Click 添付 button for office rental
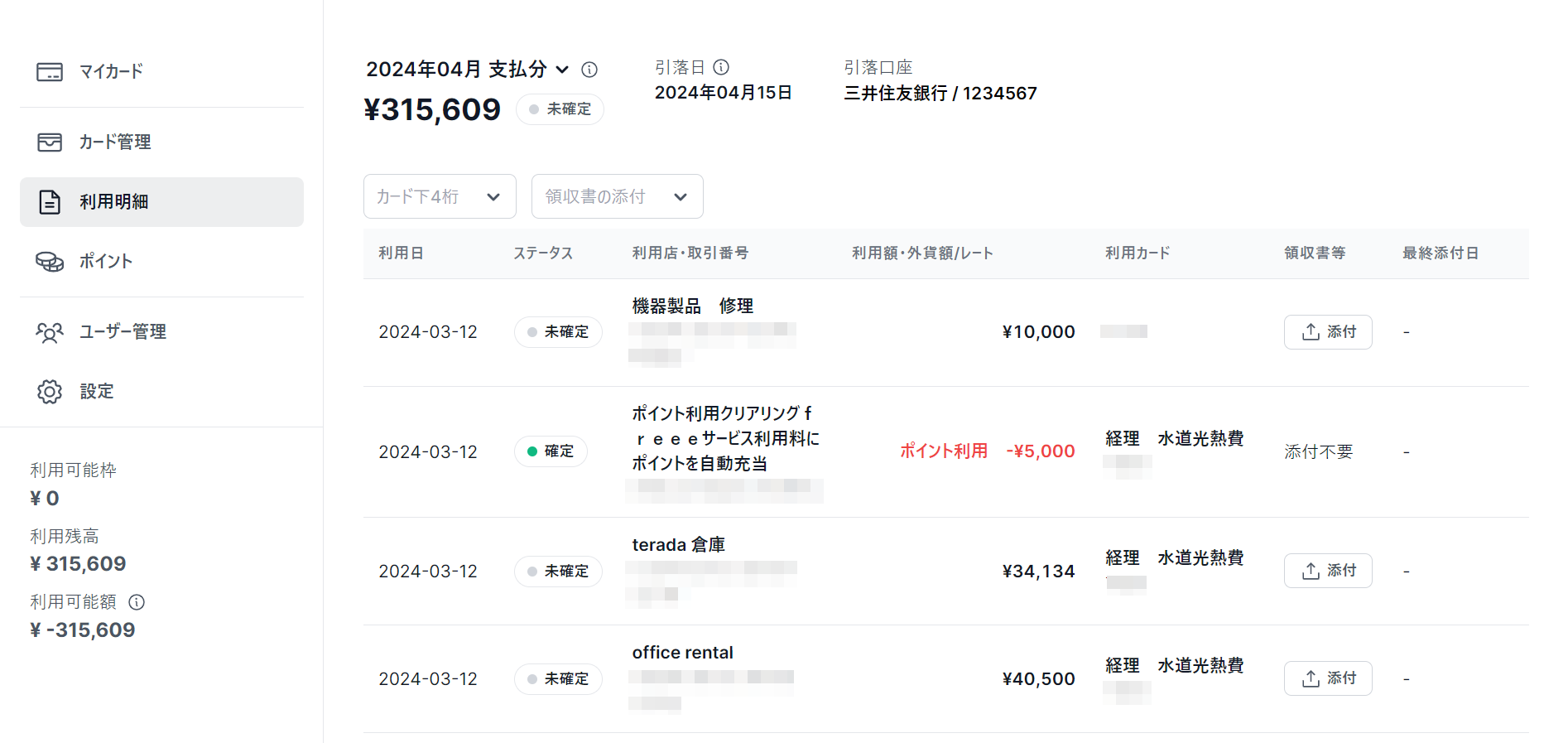Image resolution: width=1568 pixels, height=743 pixels. tap(1328, 678)
